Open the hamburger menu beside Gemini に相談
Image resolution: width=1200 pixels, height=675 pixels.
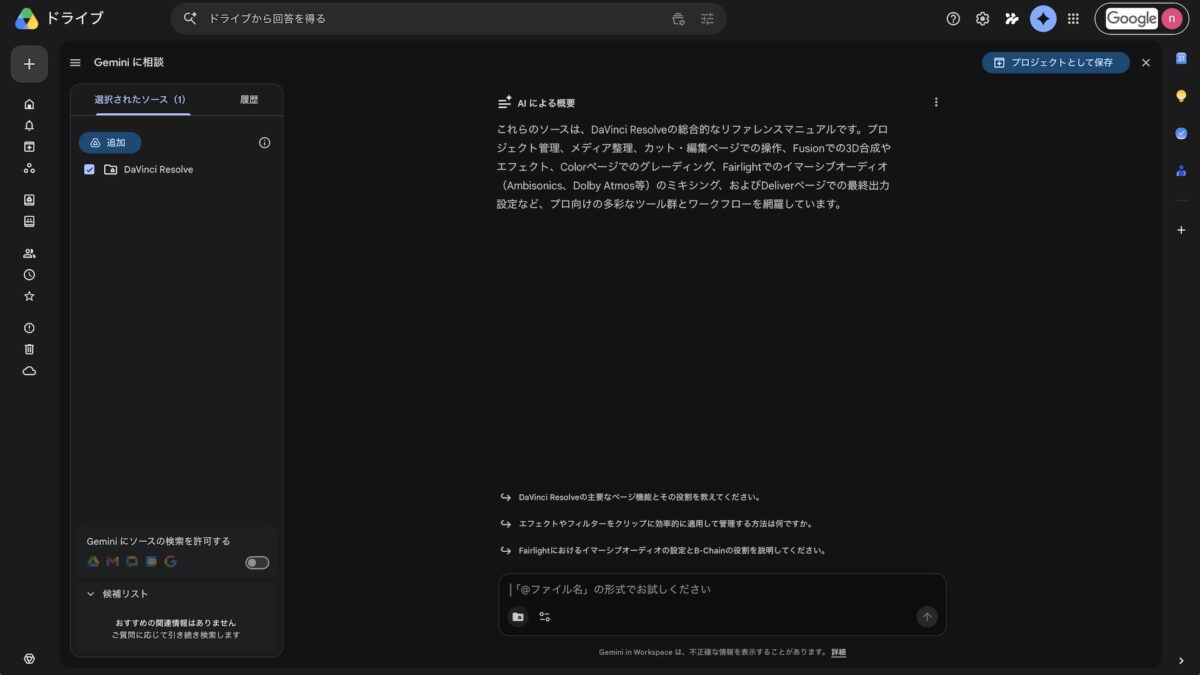[x=75, y=62]
